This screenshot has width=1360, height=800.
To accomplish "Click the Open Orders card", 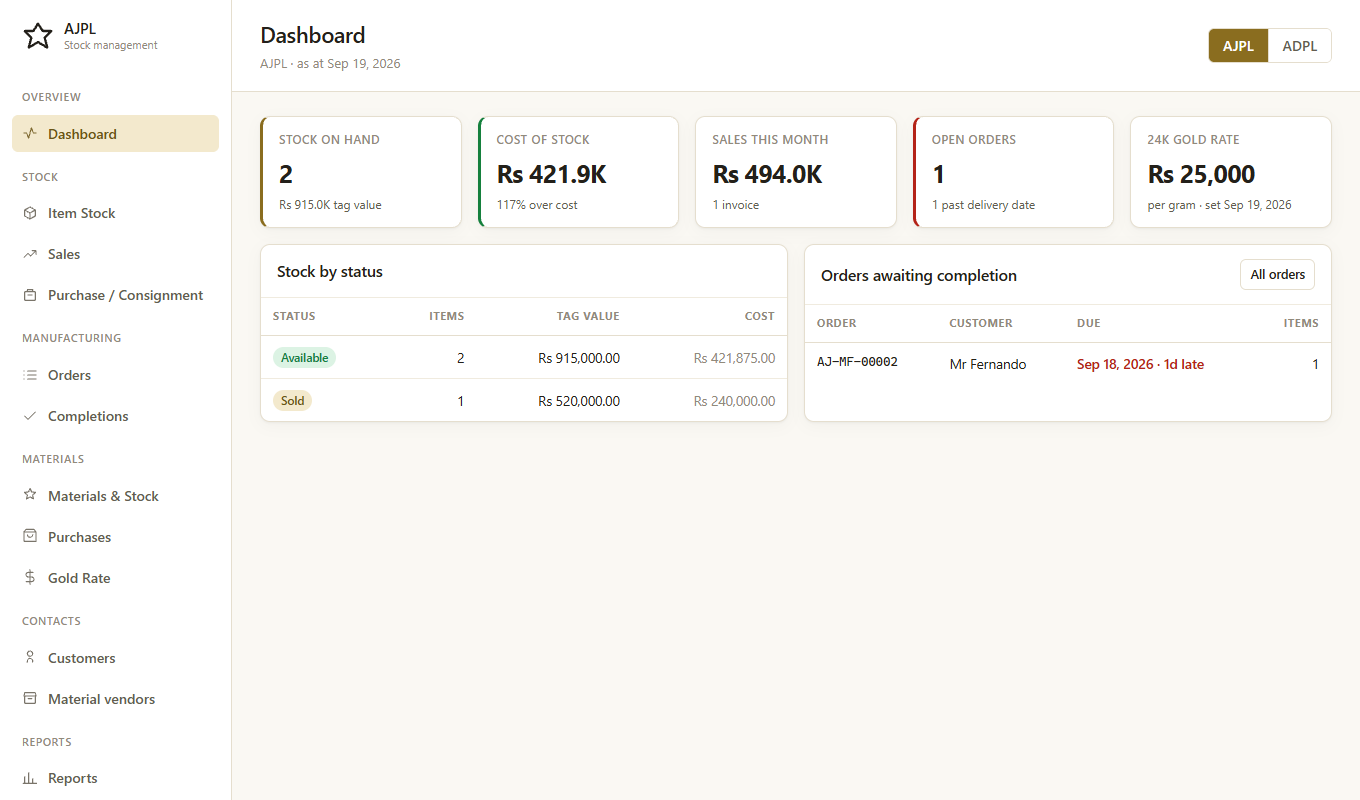I will pos(1013,172).
